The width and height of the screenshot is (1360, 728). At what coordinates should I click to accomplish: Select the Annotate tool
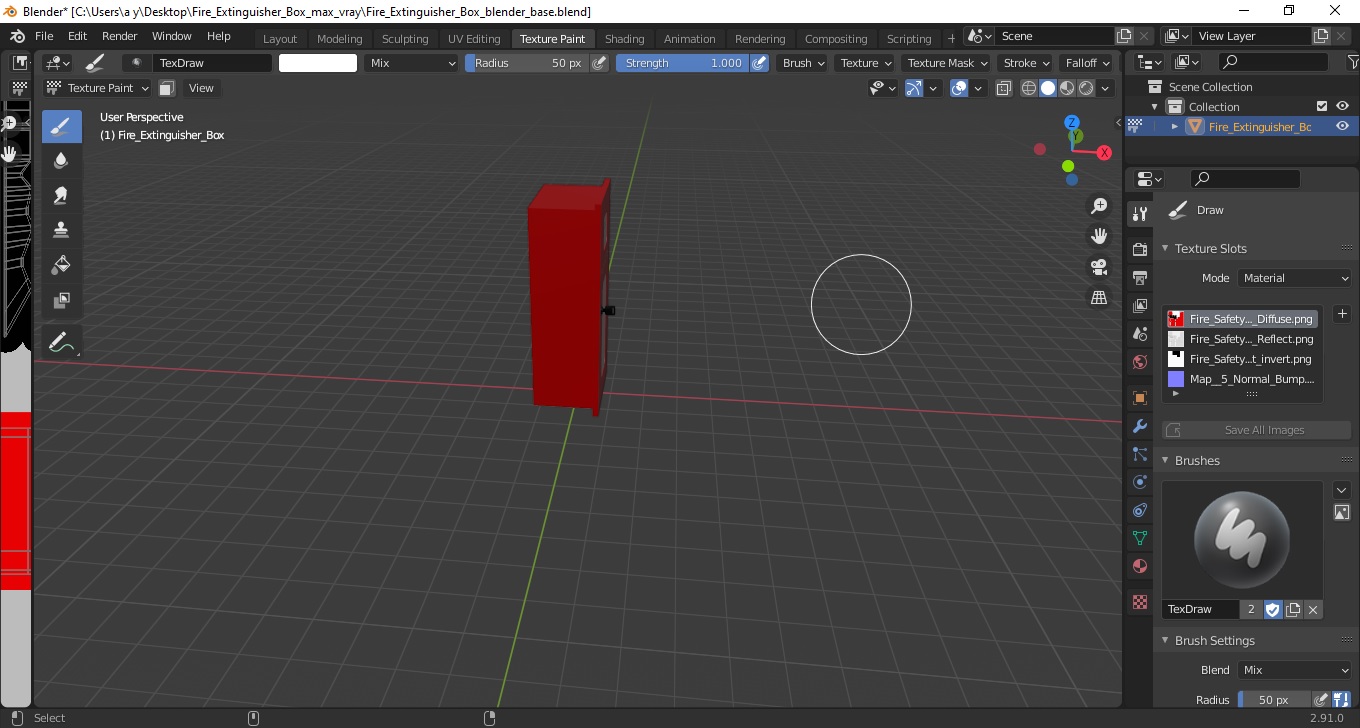(x=61, y=342)
